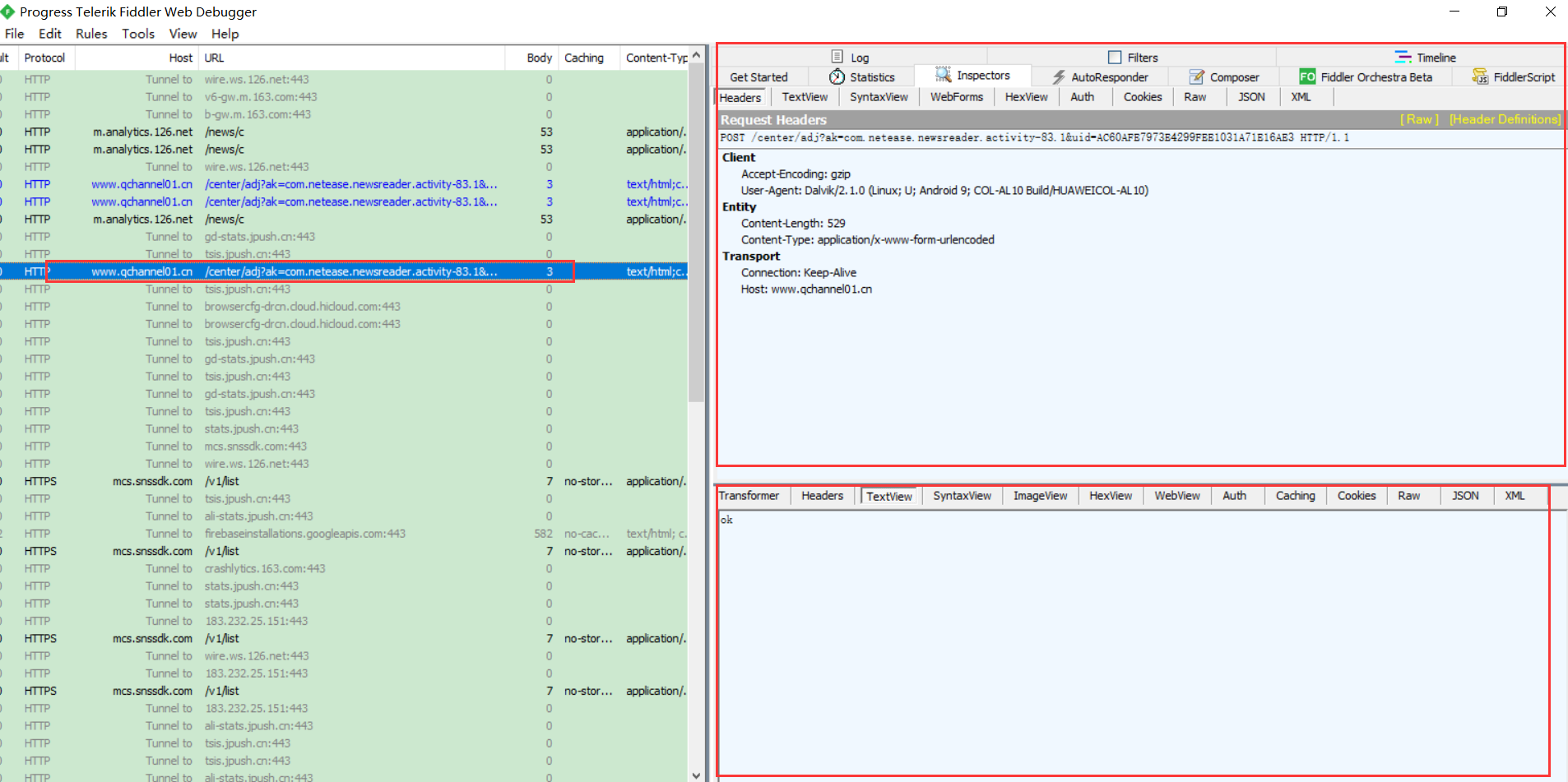
Task: Select the crashlytics.163.com:443 tunnel row
Action: (x=344, y=568)
